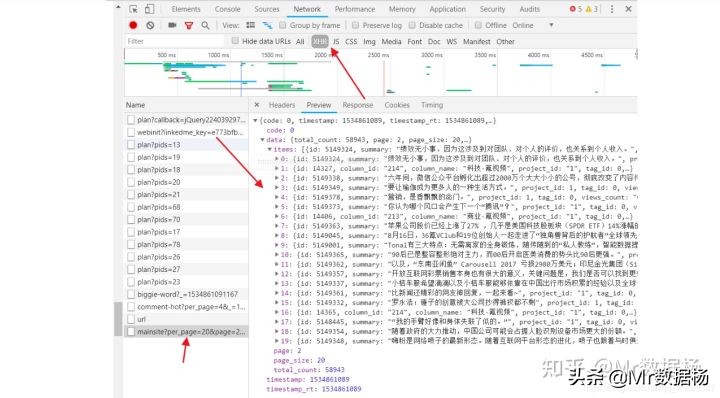The image size is (720, 398).
Task: Open the Timing tab in details
Action: [432, 105]
